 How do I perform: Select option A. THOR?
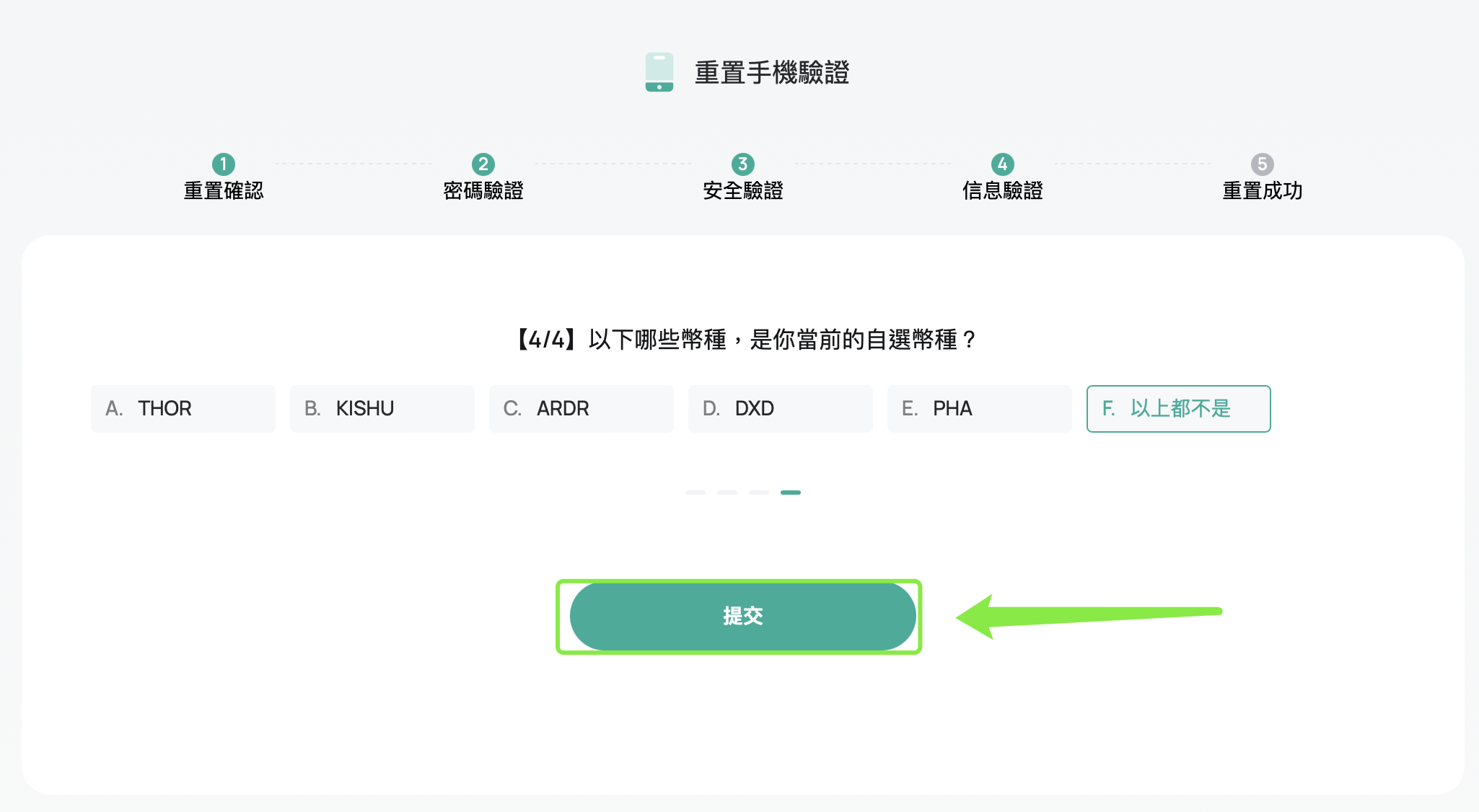pos(183,409)
